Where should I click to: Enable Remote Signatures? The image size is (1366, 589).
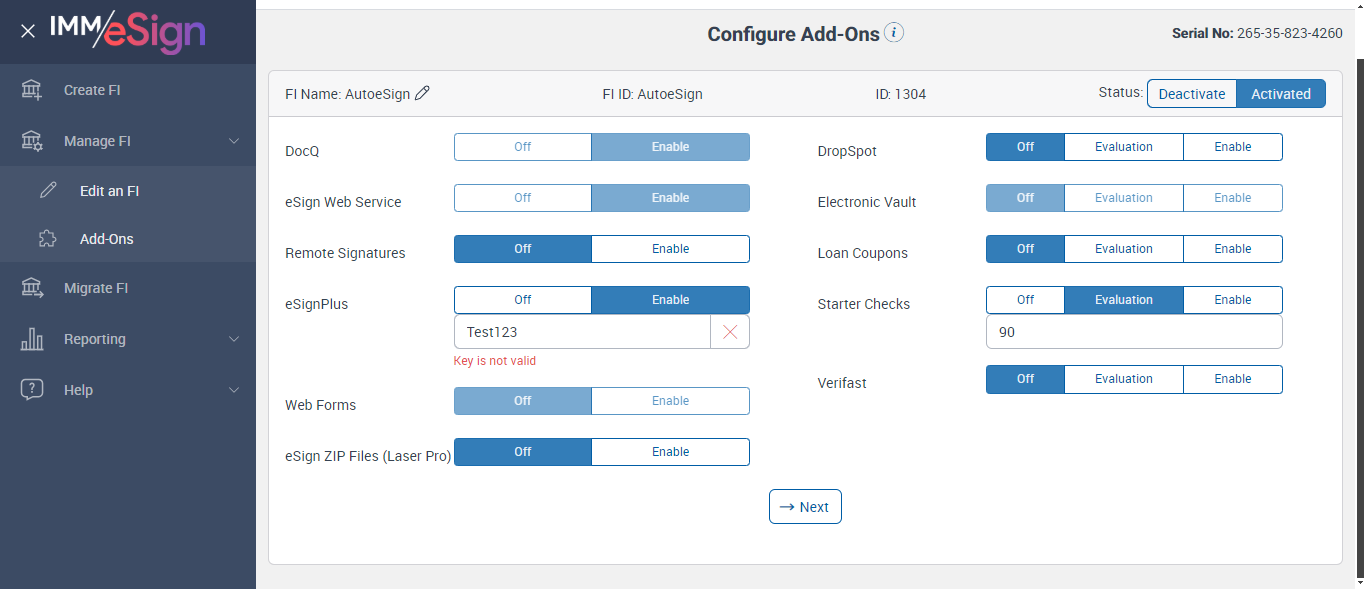670,249
